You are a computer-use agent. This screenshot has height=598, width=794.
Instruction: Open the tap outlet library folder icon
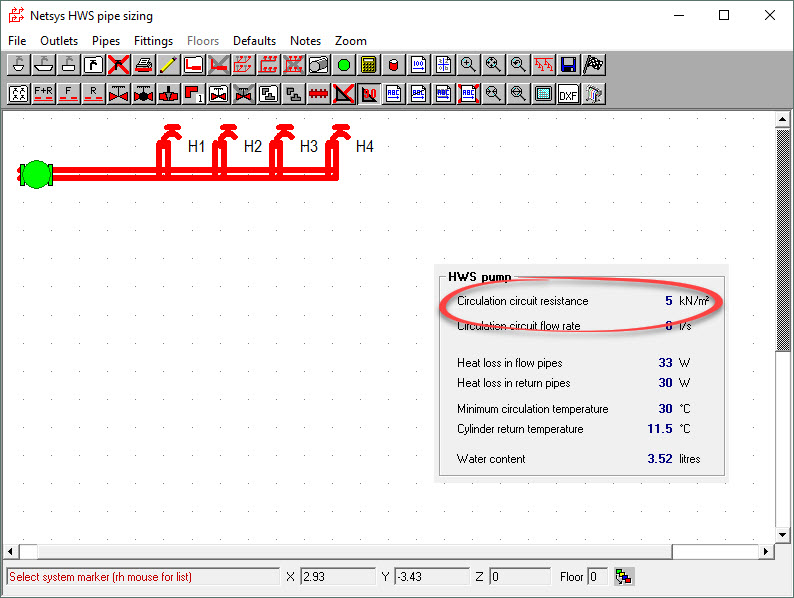coord(94,65)
